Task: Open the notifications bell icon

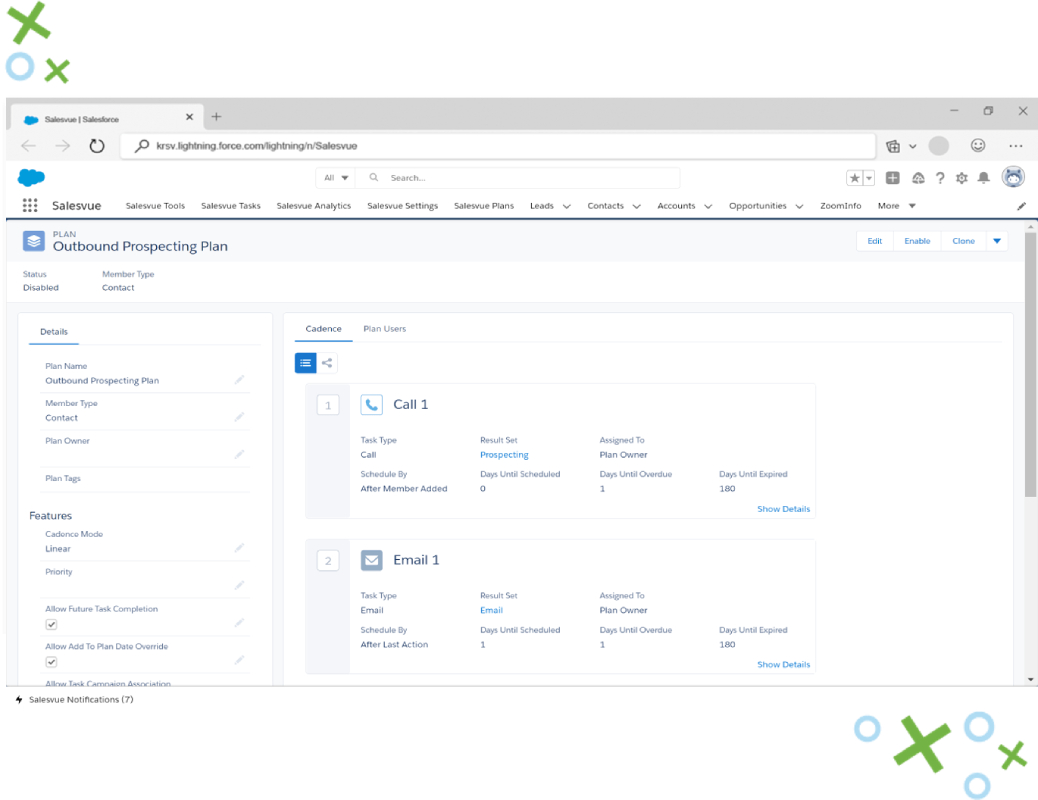Action: coord(984,177)
